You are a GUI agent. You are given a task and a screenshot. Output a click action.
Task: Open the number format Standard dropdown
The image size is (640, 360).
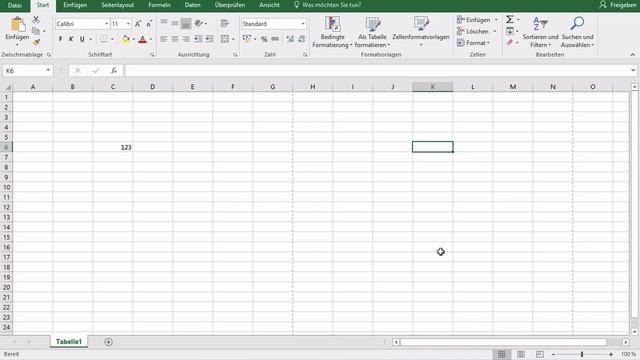click(303, 24)
